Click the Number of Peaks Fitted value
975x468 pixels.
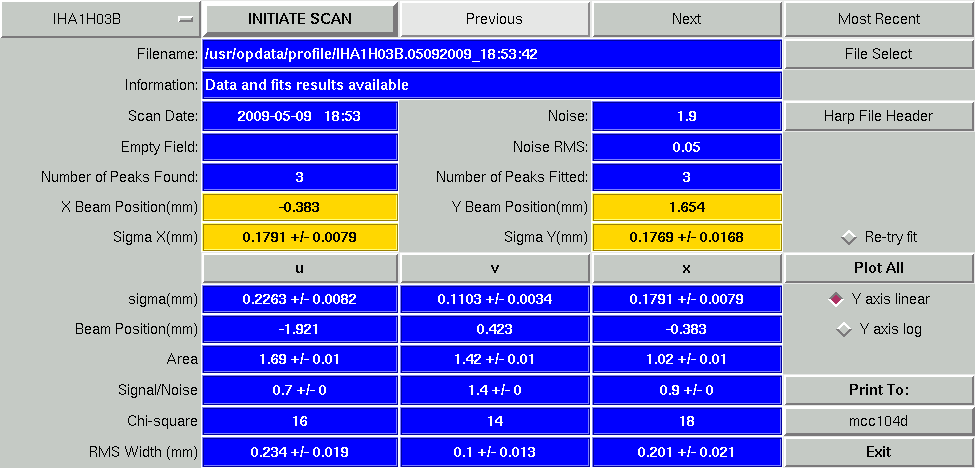[x=686, y=177]
